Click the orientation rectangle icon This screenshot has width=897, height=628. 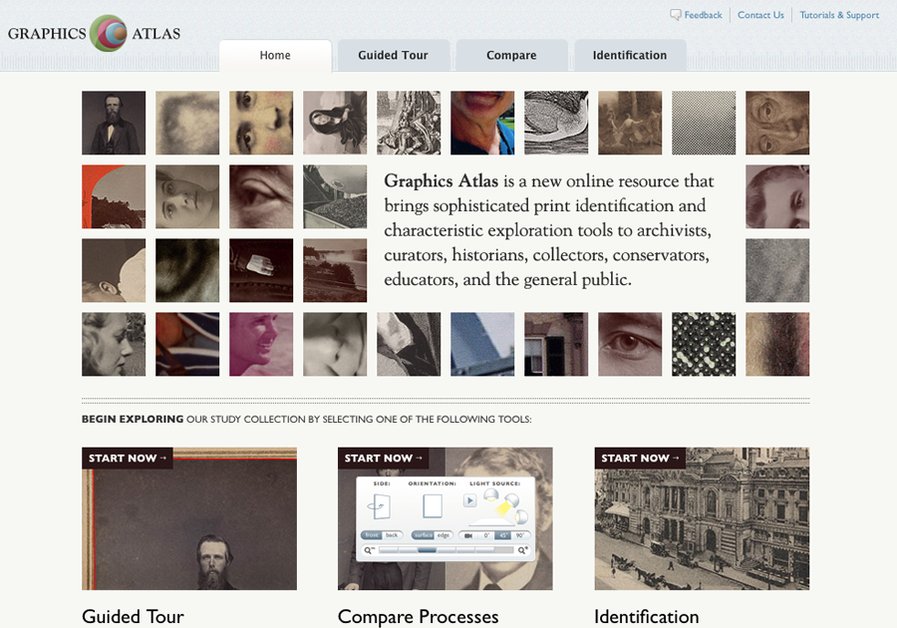pyautogui.click(x=433, y=506)
